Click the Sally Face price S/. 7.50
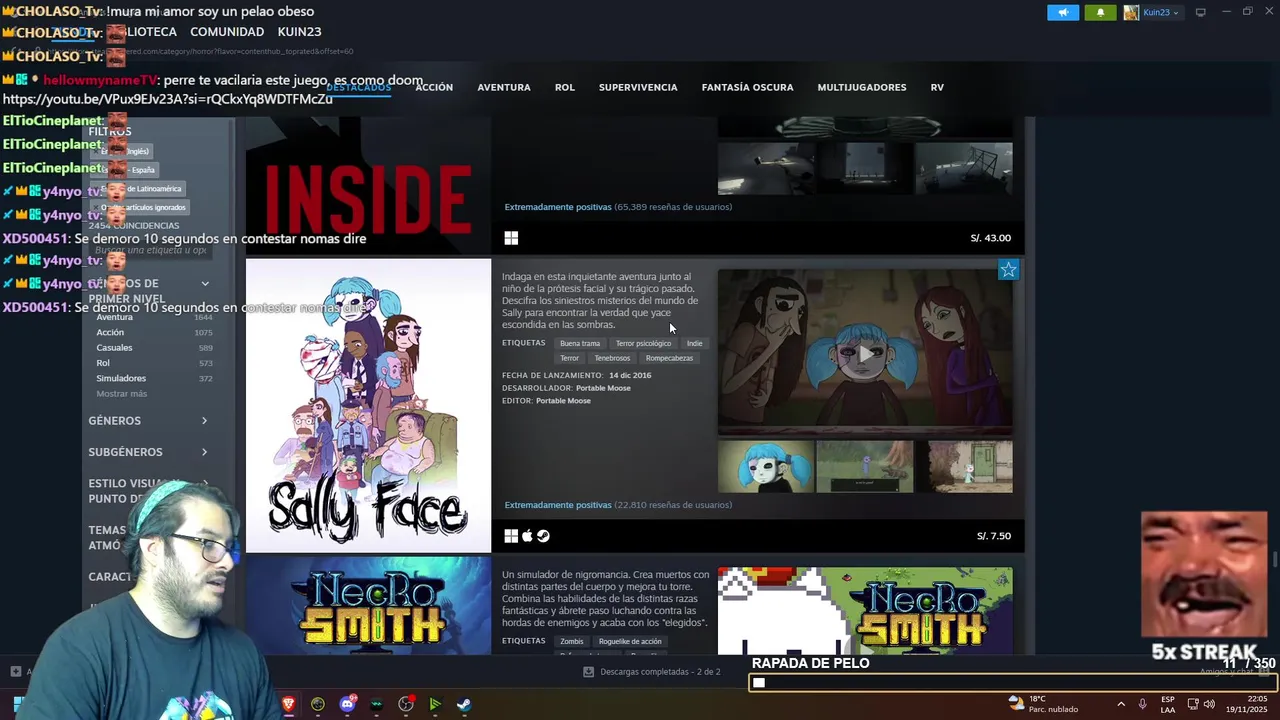The width and height of the screenshot is (1280, 720). click(x=993, y=536)
